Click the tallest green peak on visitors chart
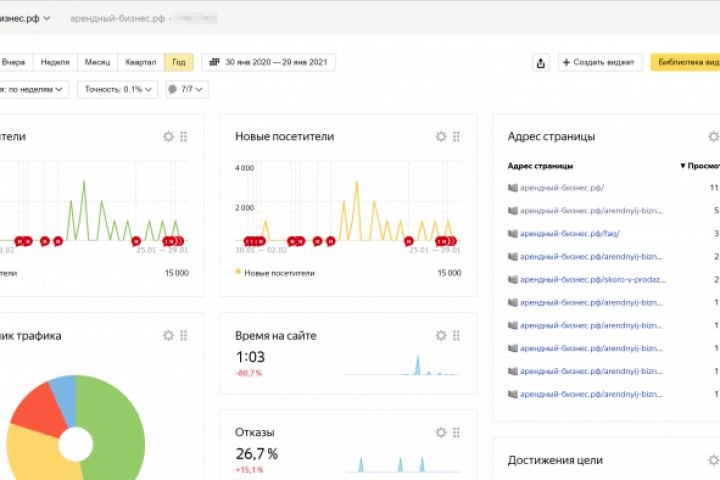This screenshot has height=480, width=720. point(84,183)
